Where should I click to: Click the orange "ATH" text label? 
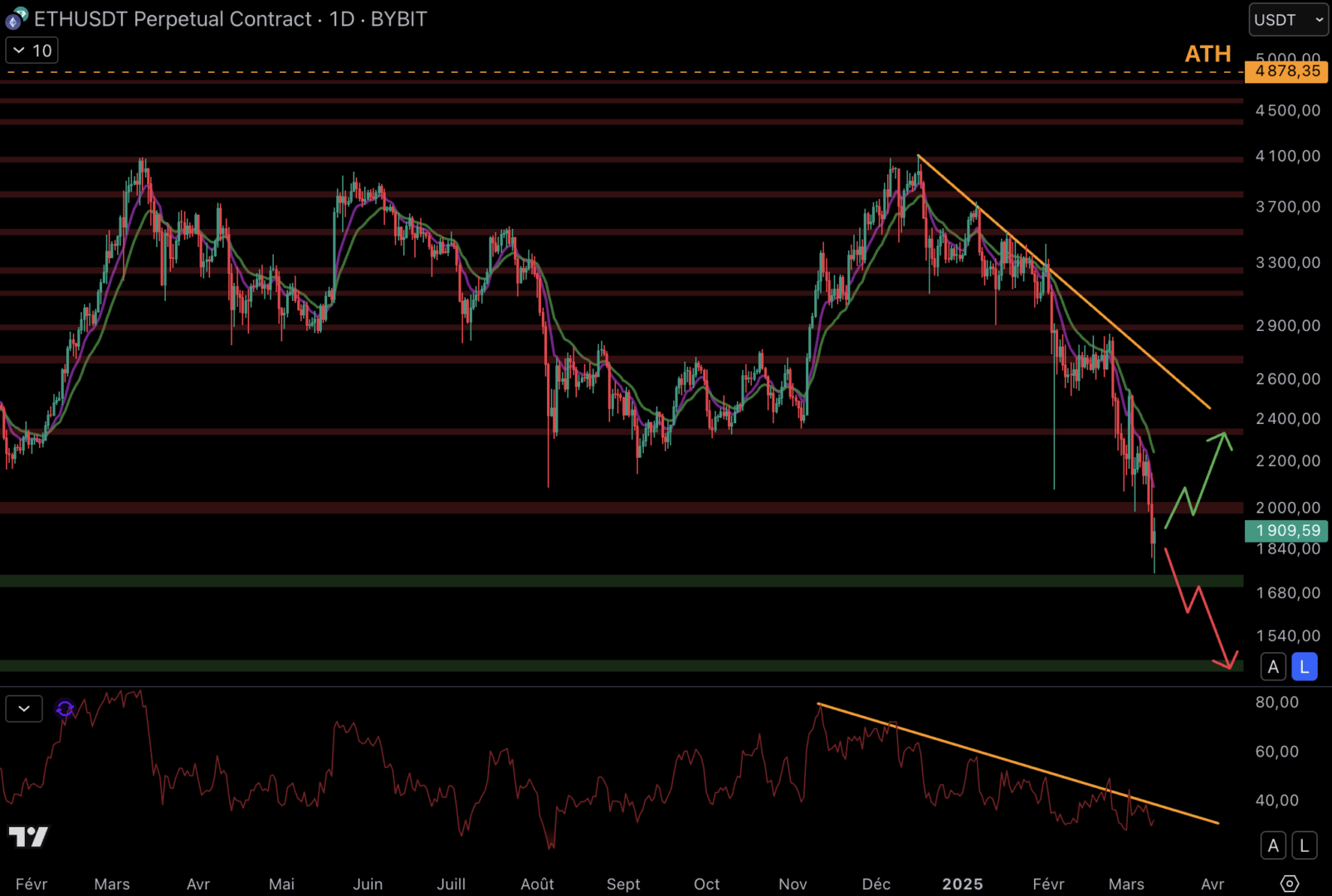(x=1208, y=53)
